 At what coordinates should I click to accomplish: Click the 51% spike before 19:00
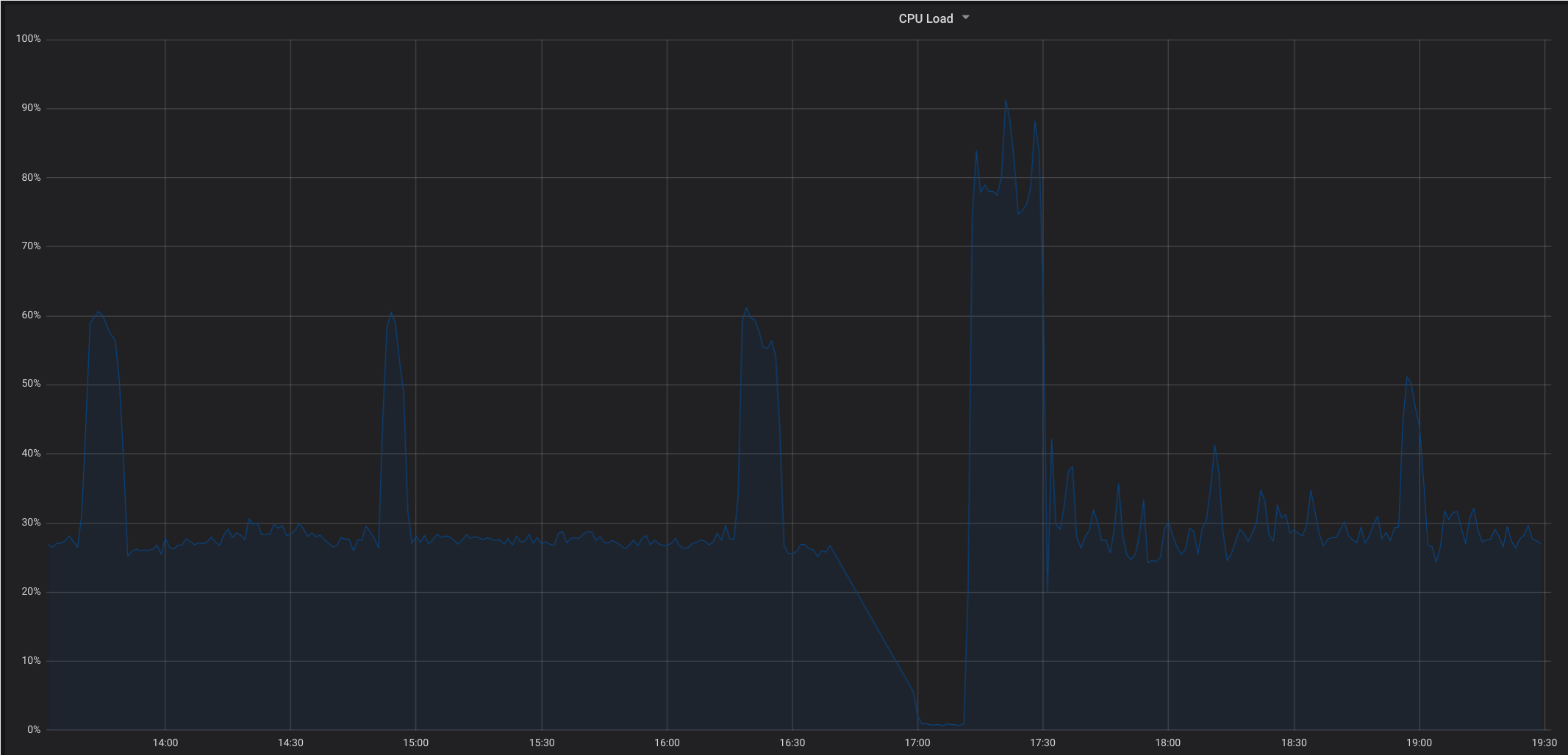click(x=1407, y=378)
